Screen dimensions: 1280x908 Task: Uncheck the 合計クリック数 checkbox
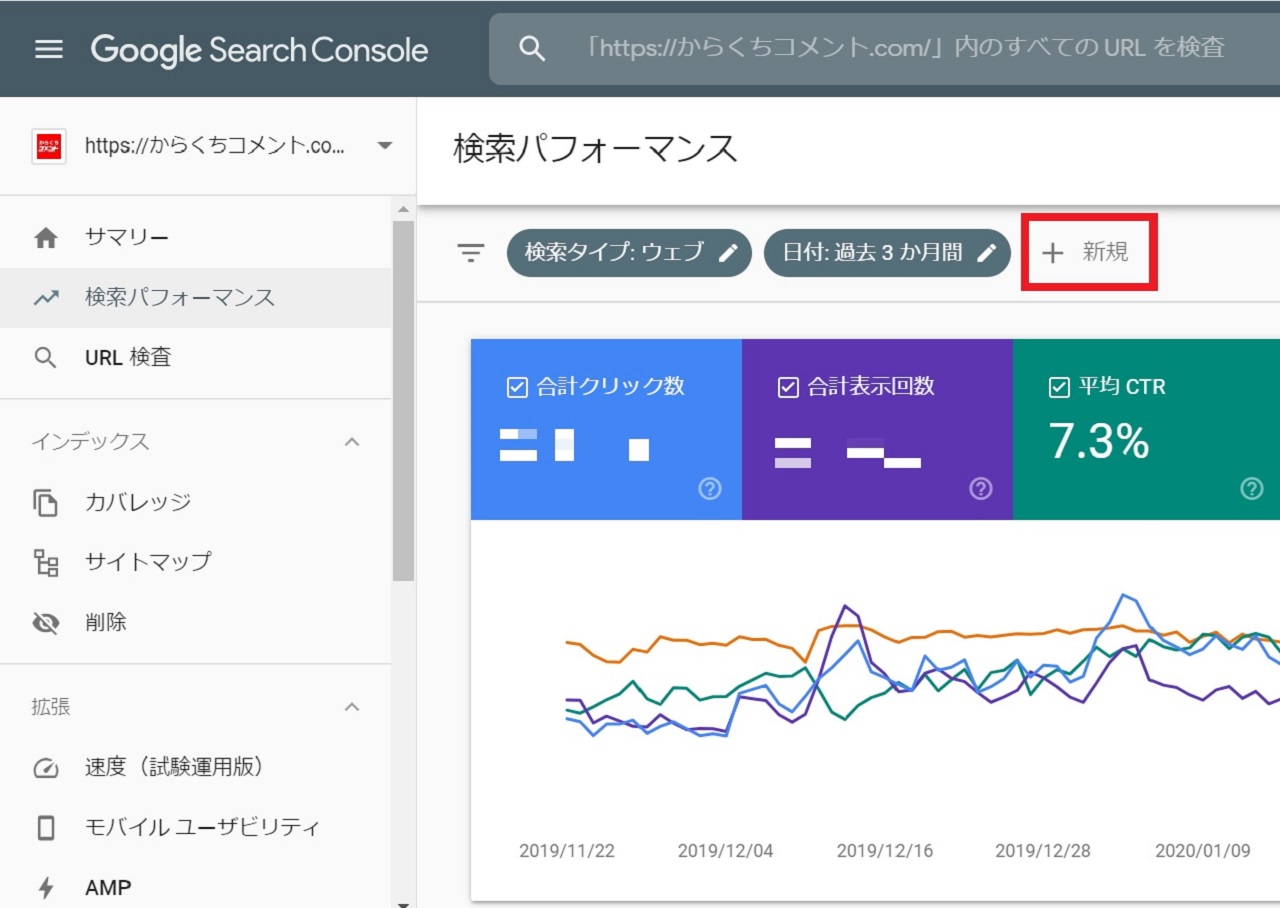[x=517, y=387]
